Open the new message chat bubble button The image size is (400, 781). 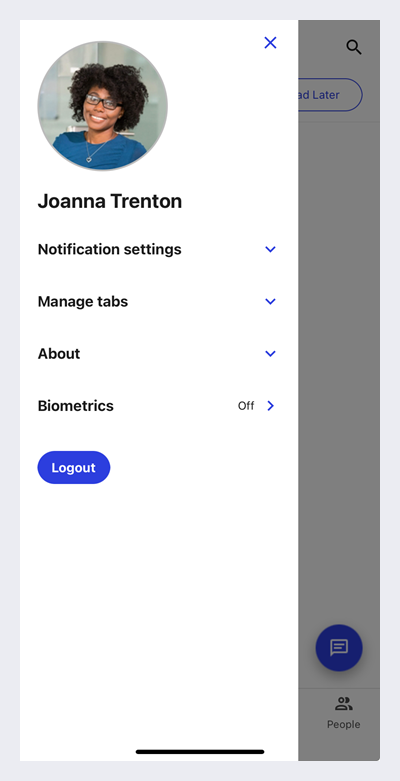(339, 648)
